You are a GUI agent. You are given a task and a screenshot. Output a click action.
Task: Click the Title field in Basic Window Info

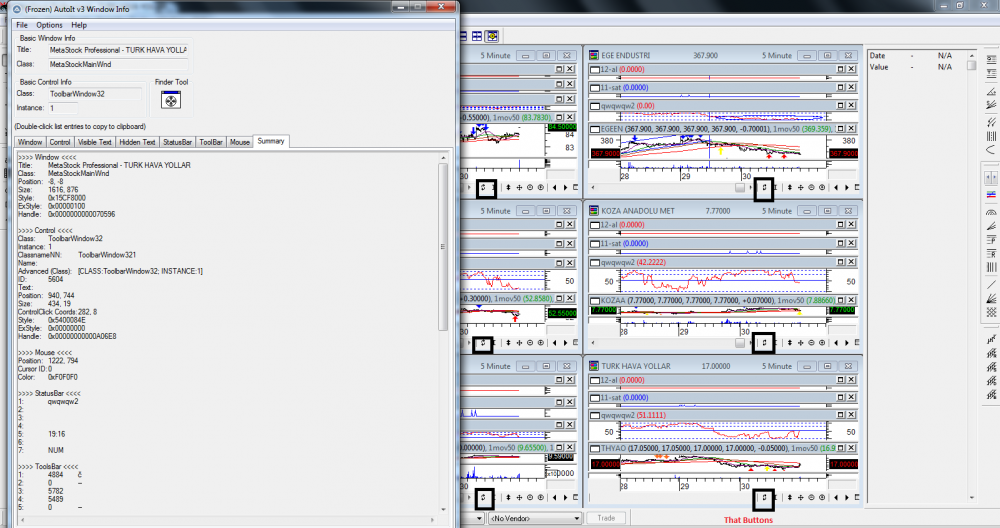[x=118, y=50]
